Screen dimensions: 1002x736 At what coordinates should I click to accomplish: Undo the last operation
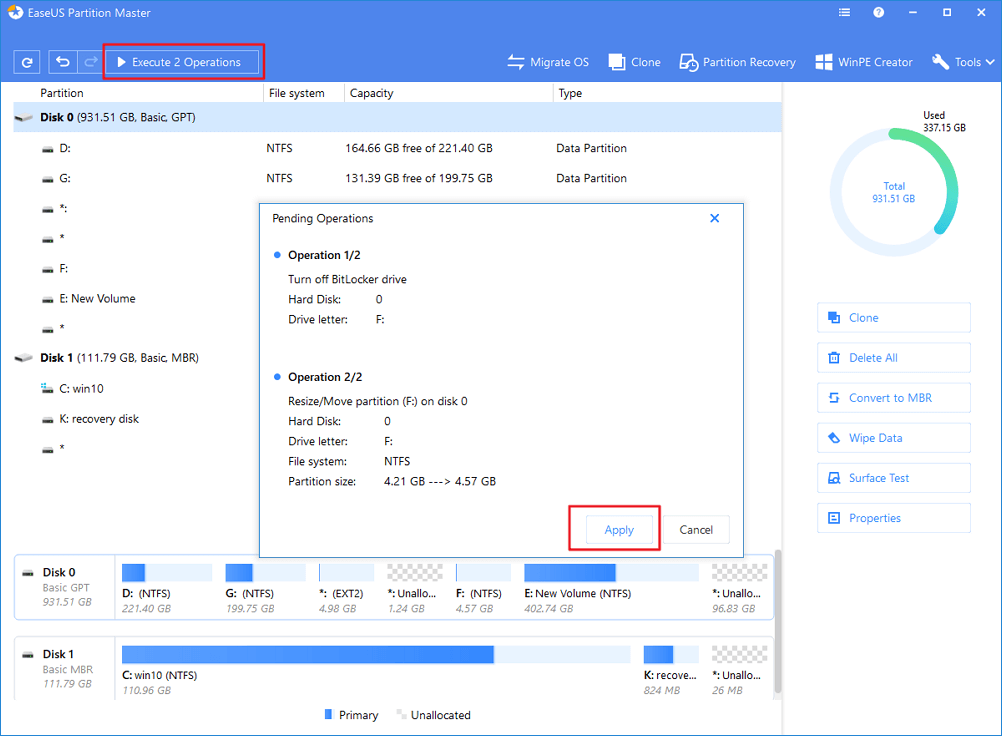pos(63,62)
